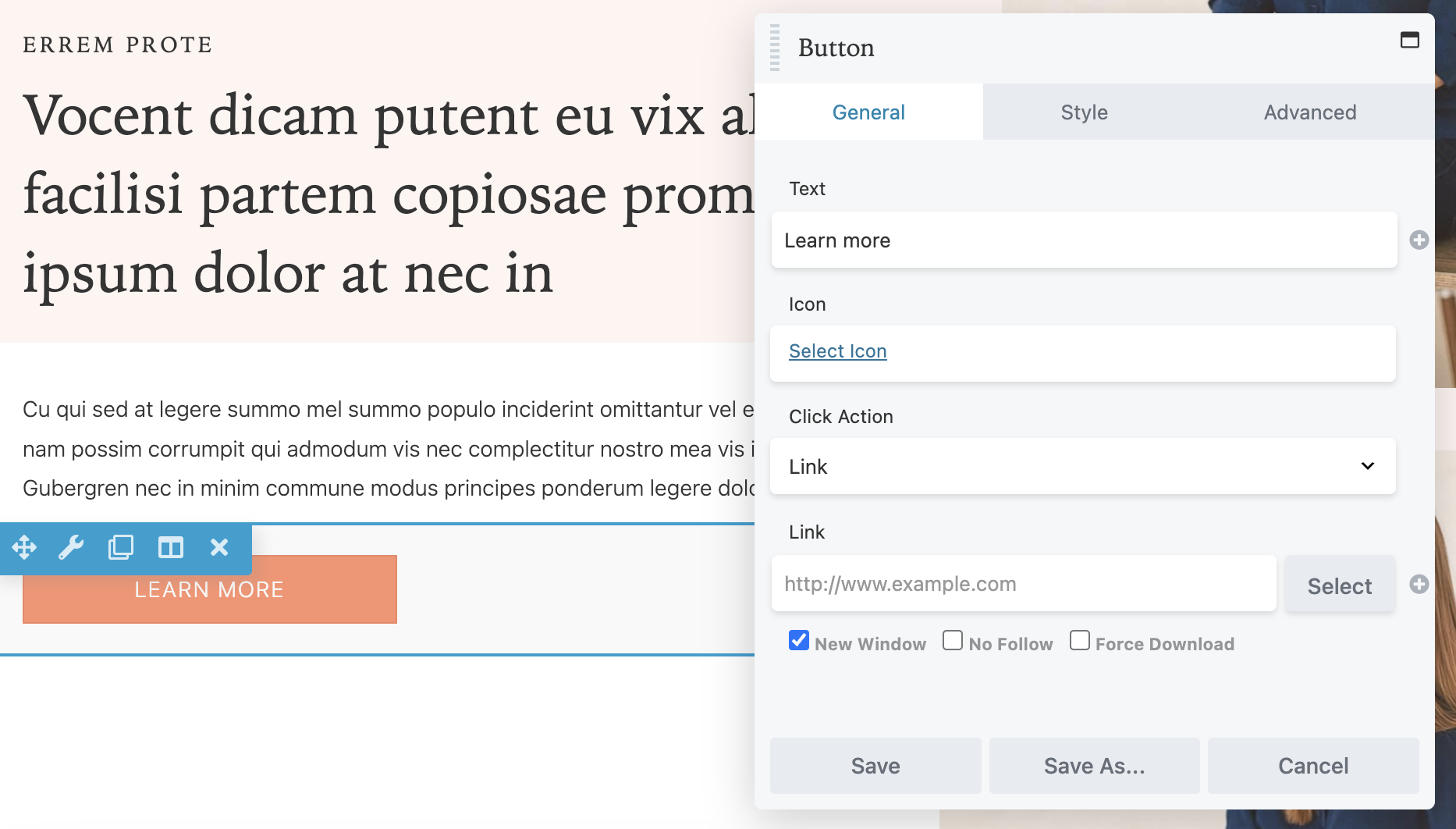The image size is (1456, 829).
Task: Click the Select Icon link
Action: click(x=837, y=351)
